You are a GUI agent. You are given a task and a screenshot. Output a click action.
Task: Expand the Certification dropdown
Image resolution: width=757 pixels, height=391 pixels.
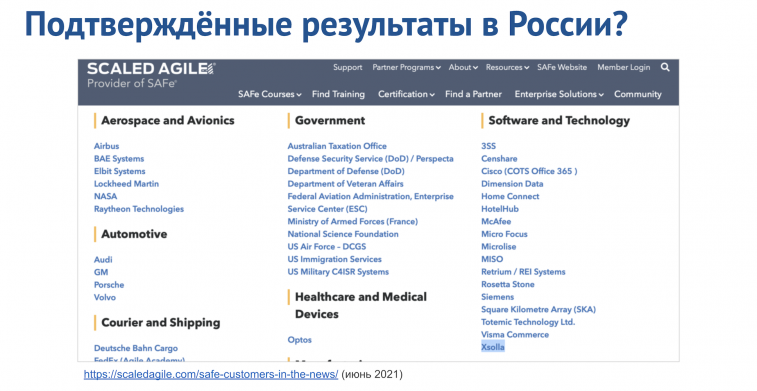(406, 94)
